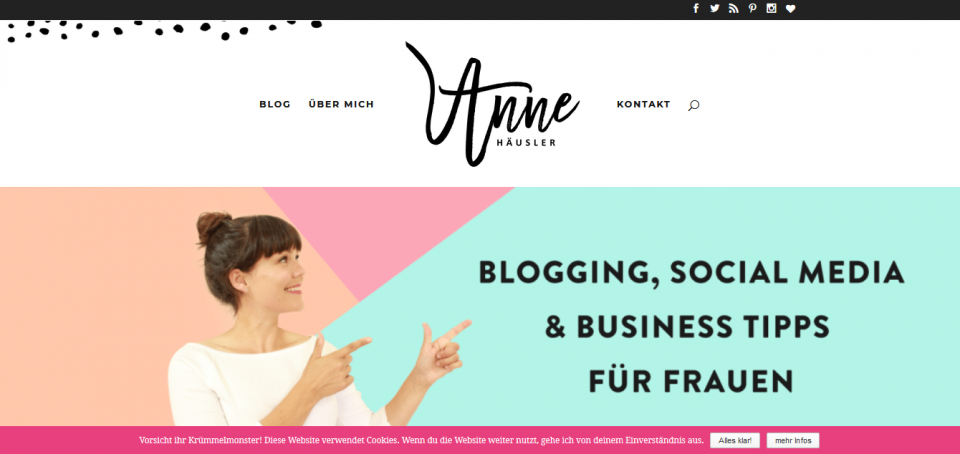Open cookie details via mehr Infos
Screen dimensions: 960x454
click(x=793, y=441)
